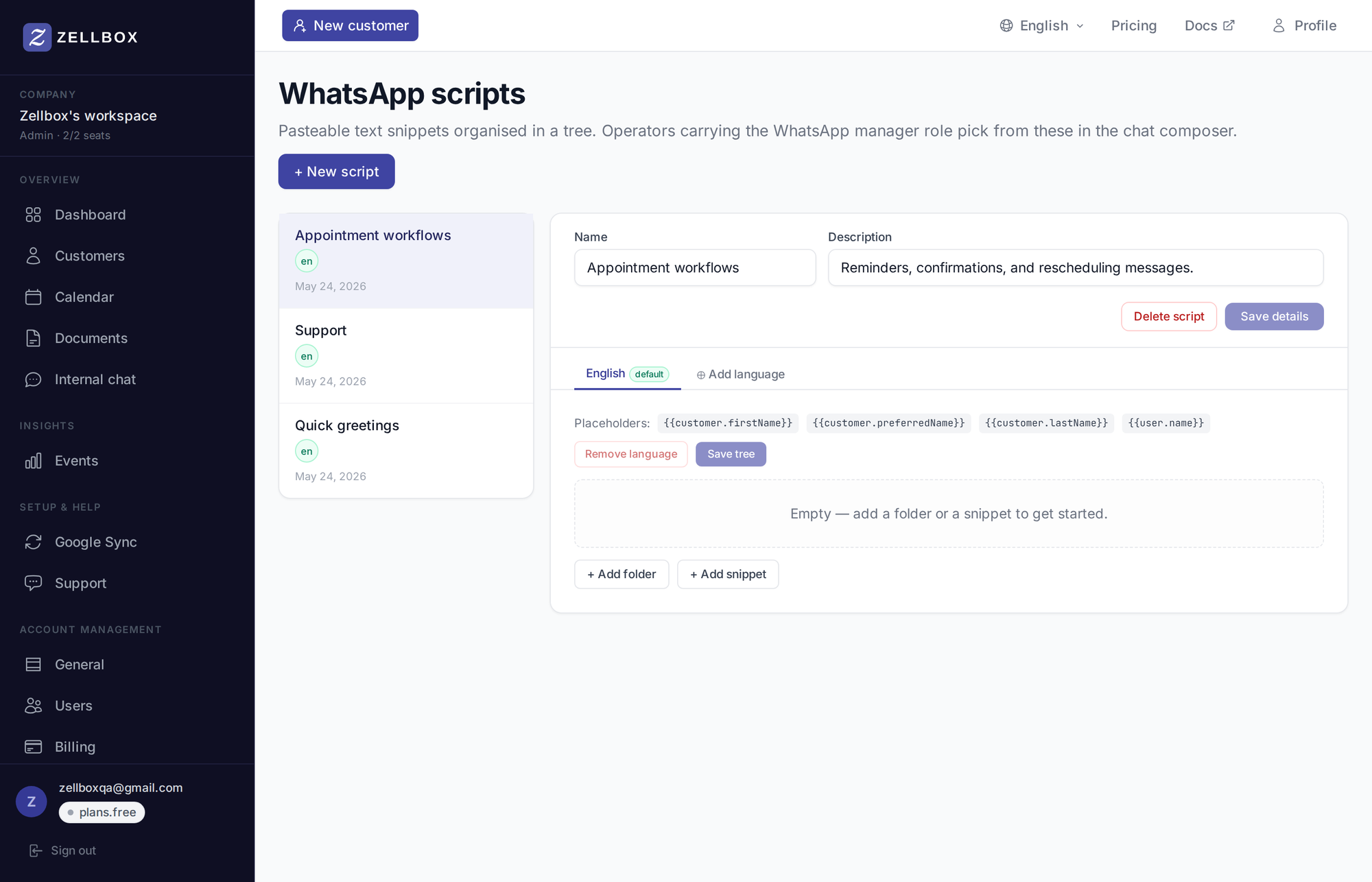Viewport: 1372px width, 882px height.
Task: Open Billing via the credit card icon
Action: 33,747
